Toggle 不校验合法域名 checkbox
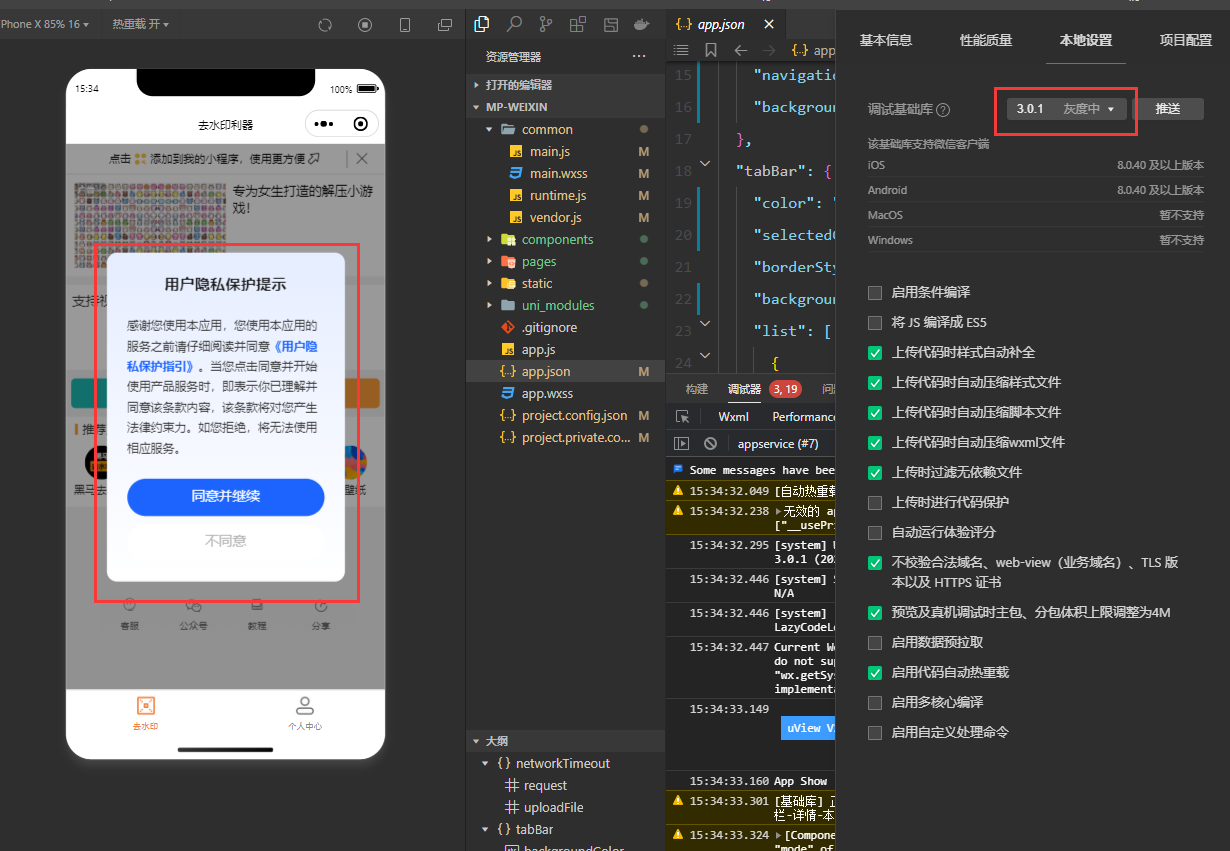This screenshot has width=1230, height=851. point(875,562)
